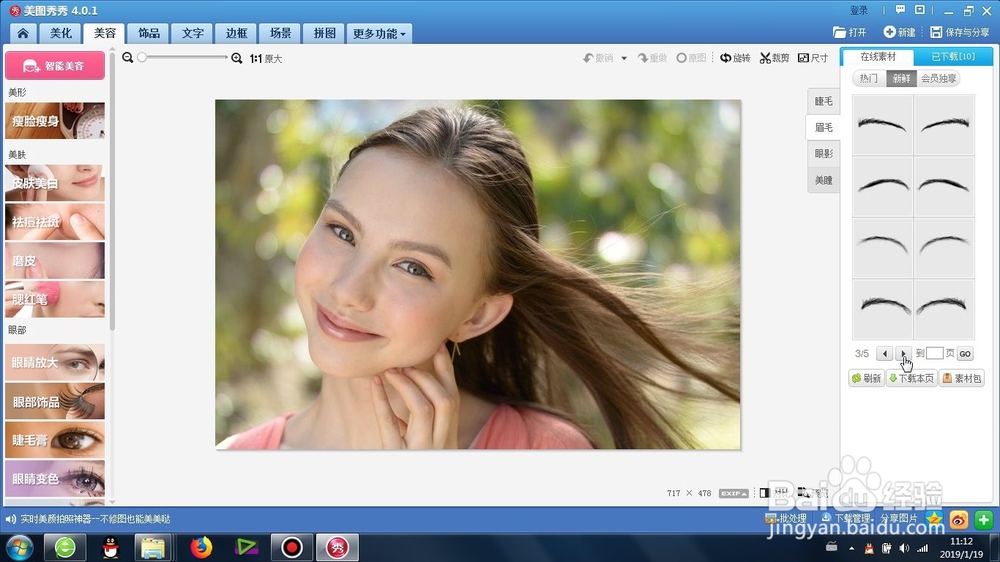Click the 尺寸 resize tool

point(813,58)
